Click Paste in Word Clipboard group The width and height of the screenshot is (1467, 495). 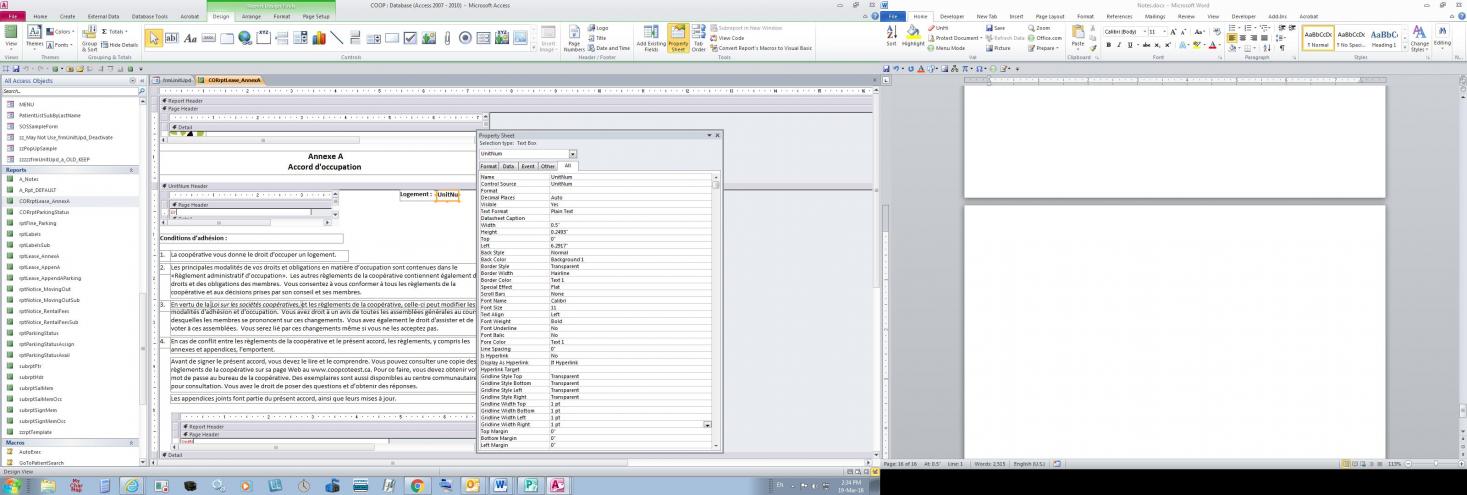[x=1077, y=37]
